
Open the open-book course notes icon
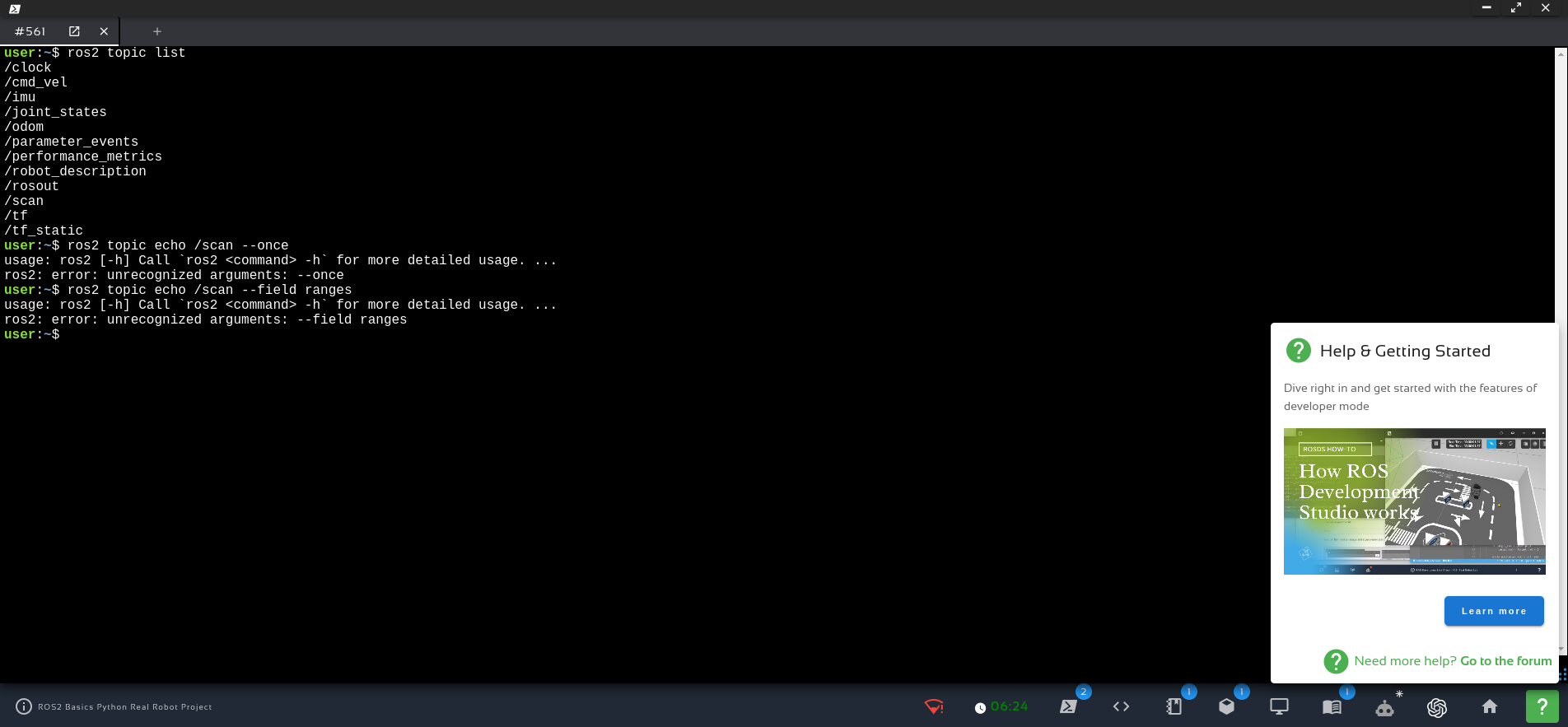[1332, 706]
